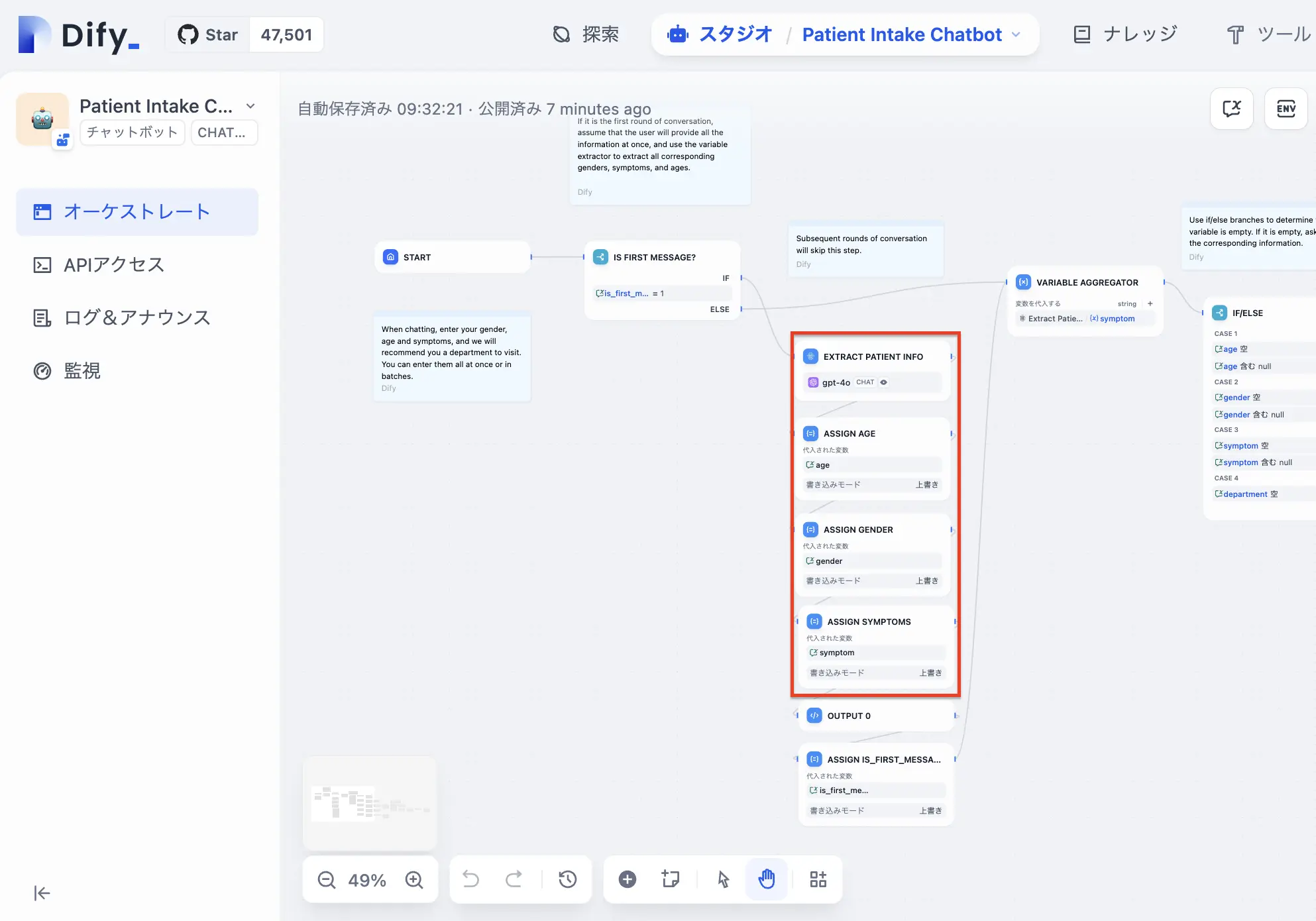Switch to hand mode
This screenshot has width=1316, height=921.
point(767,879)
